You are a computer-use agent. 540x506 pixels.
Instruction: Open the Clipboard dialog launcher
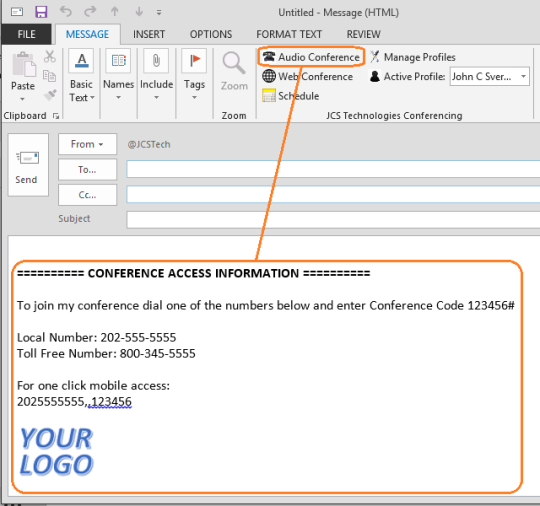coord(56,116)
